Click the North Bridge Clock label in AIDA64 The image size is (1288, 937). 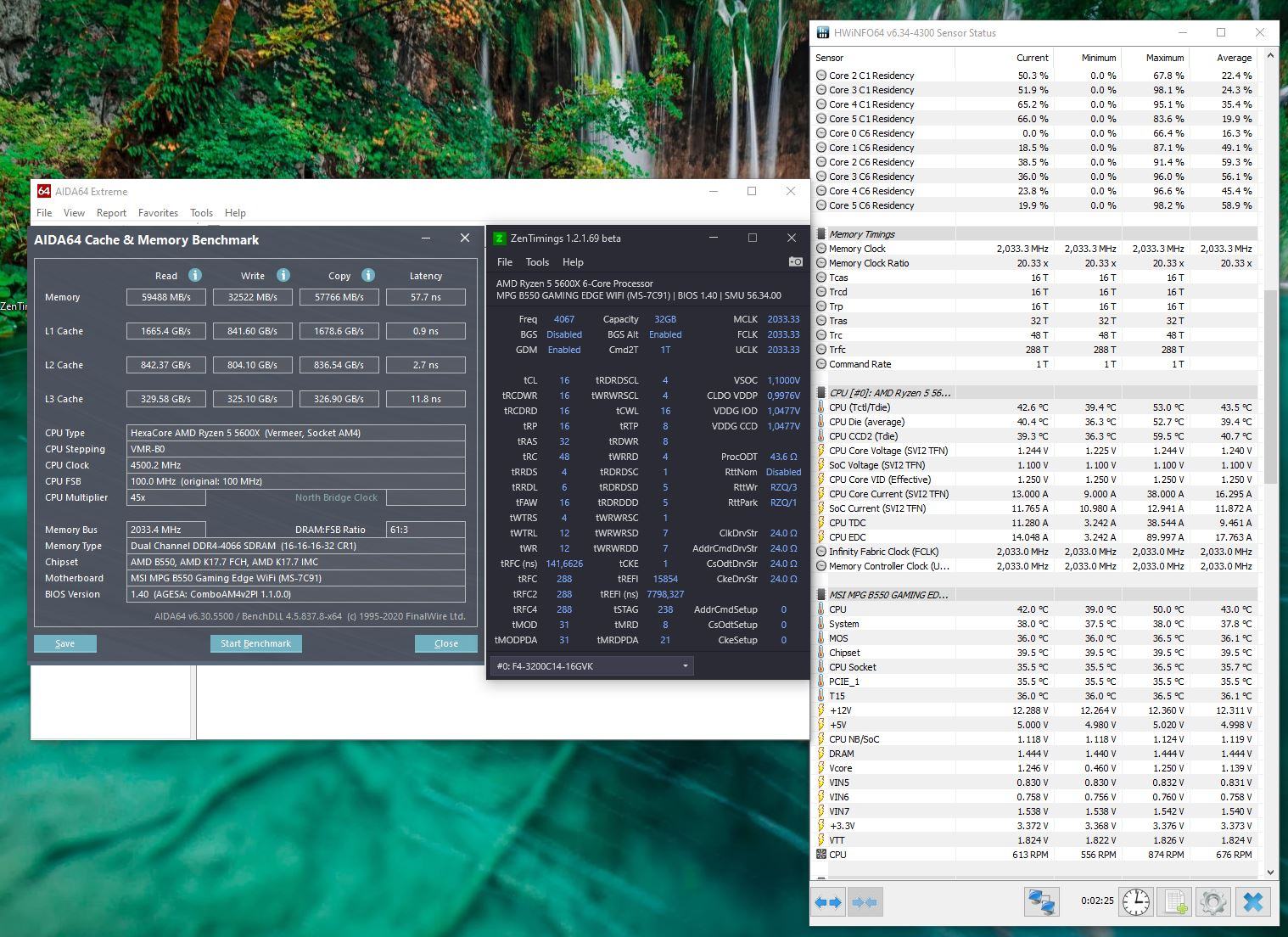336,497
